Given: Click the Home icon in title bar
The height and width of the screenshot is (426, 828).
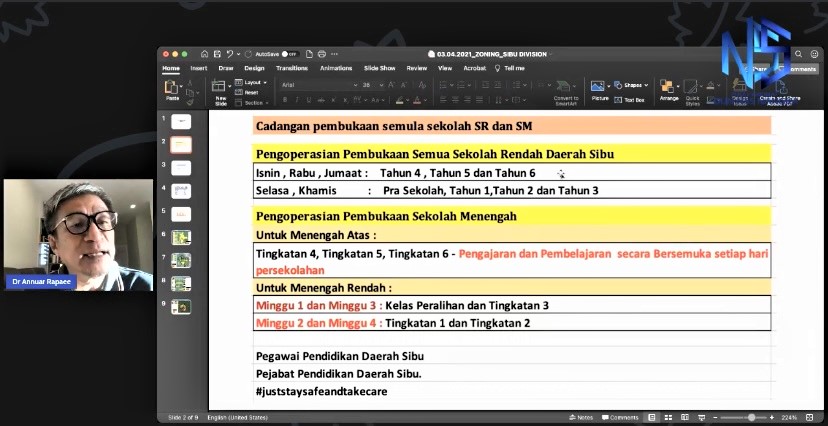Looking at the screenshot, I should click(205, 54).
